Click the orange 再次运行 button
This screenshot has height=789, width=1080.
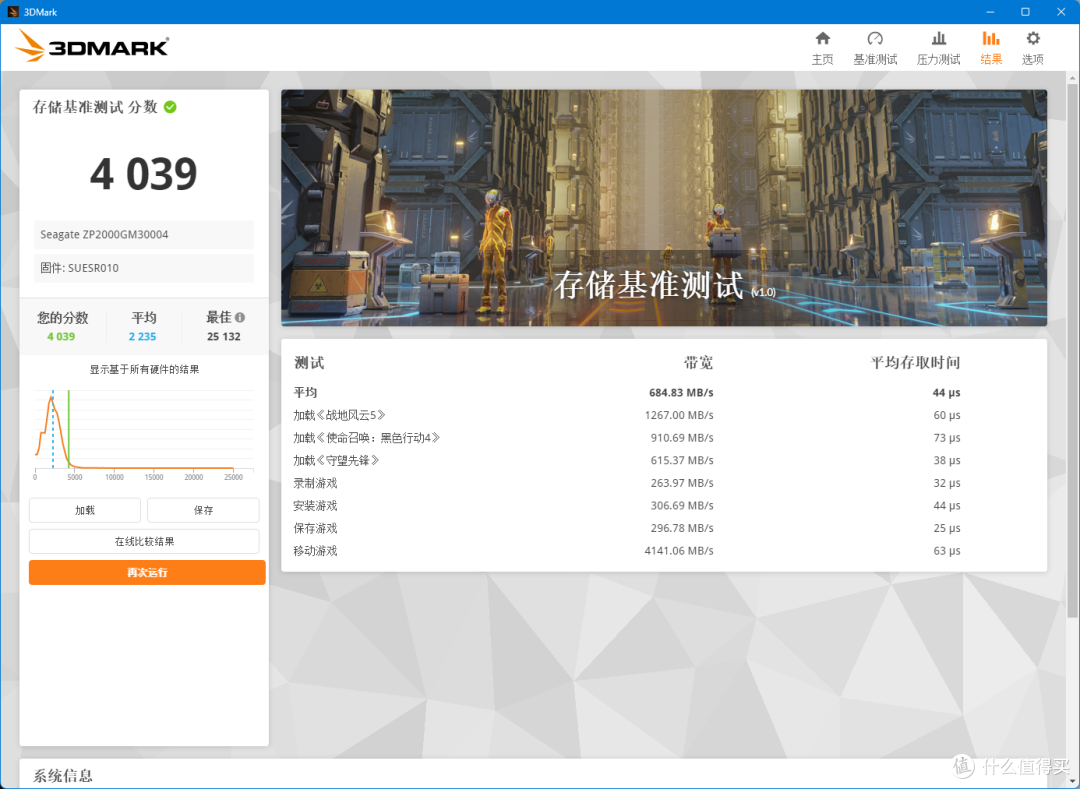pyautogui.click(x=147, y=572)
